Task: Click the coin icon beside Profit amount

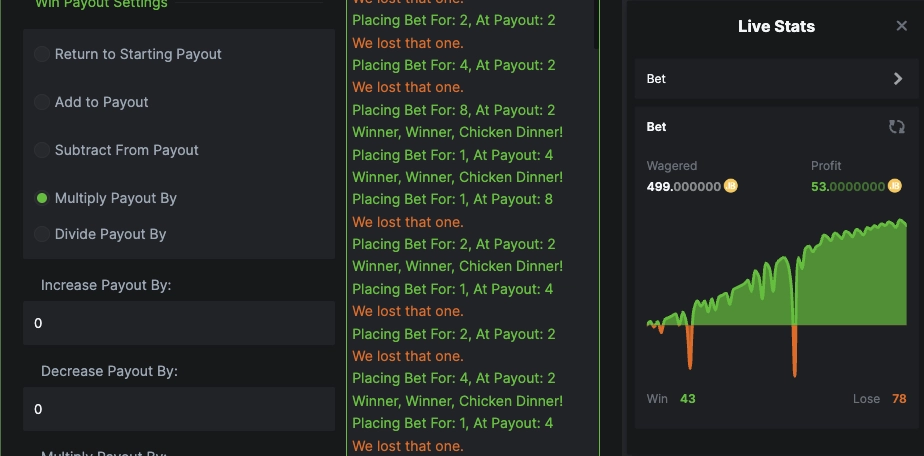Action: pos(894,186)
